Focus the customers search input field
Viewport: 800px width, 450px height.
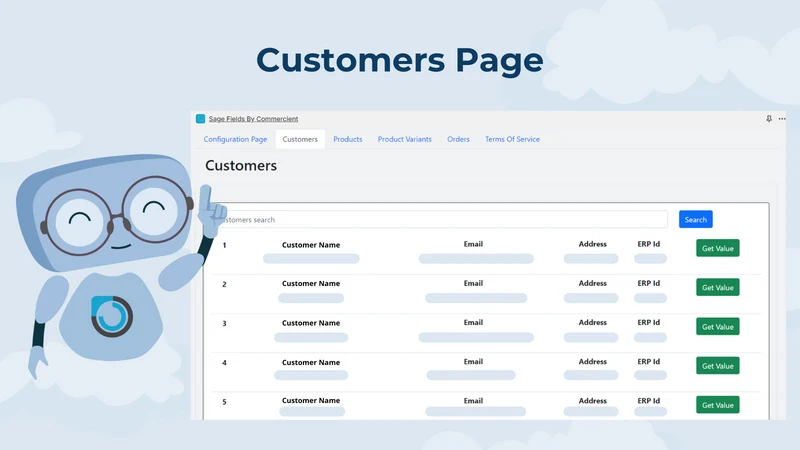coord(440,219)
